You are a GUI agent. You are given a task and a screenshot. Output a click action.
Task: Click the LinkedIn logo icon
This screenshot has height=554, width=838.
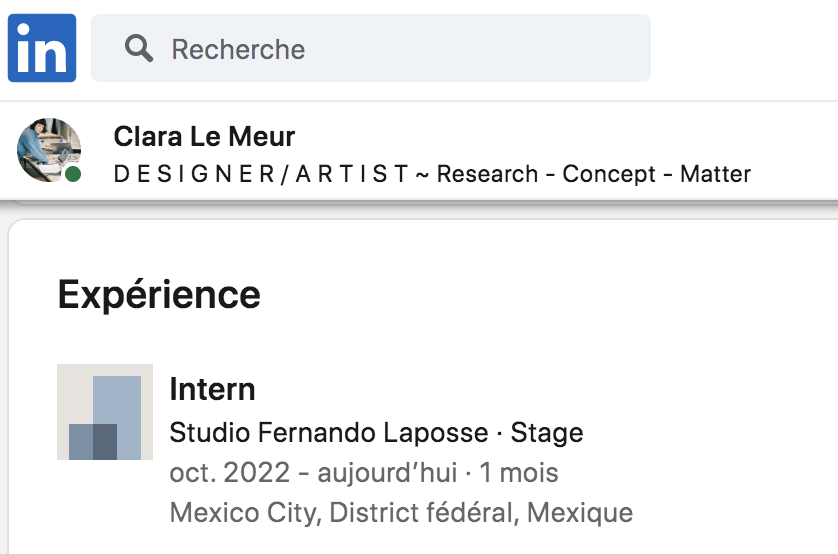coord(42,48)
